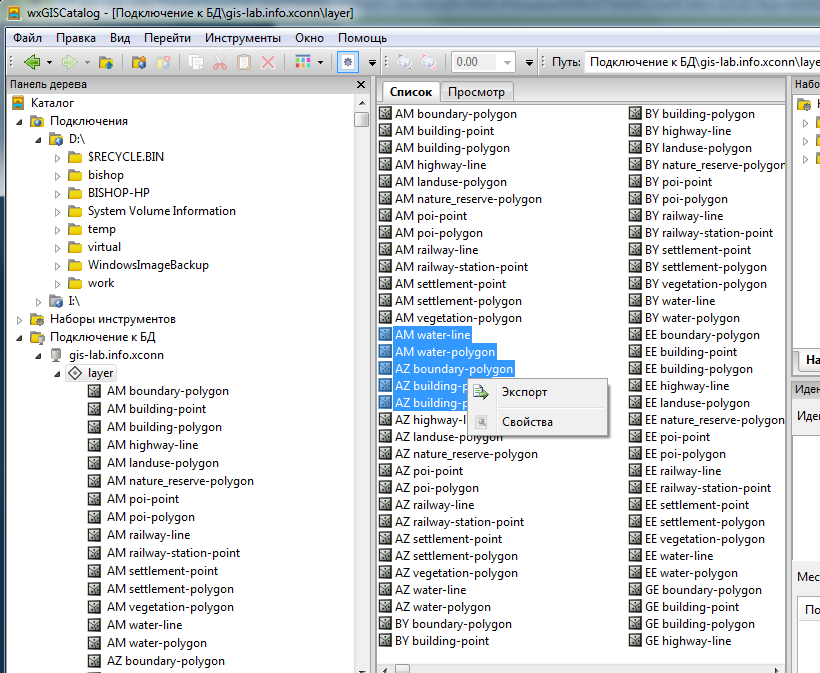Open the 0.00 scale combo box
Screen dimensions: 820x673
pyautogui.click(x=483, y=62)
